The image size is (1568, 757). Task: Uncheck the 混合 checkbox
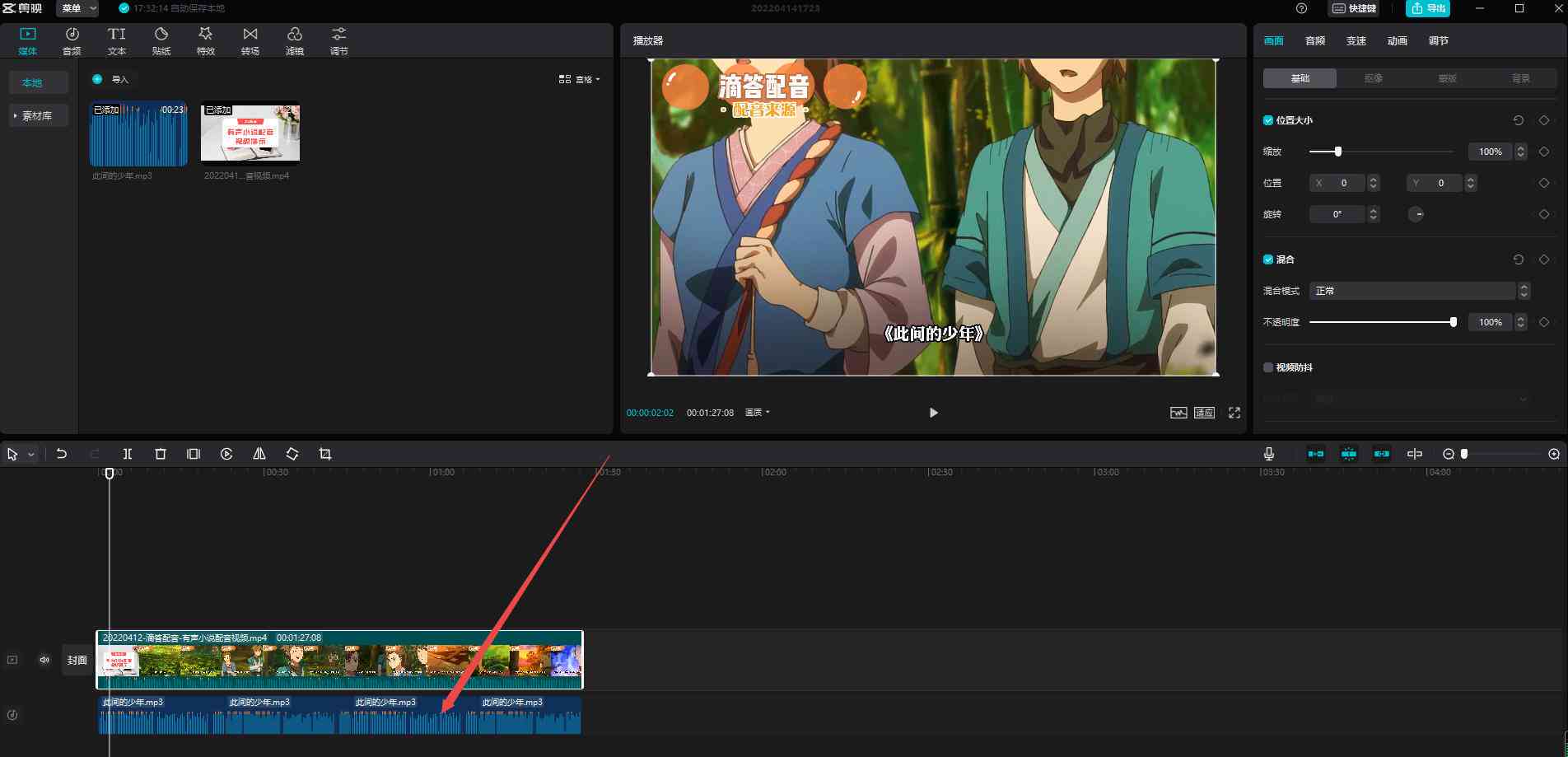coord(1268,259)
